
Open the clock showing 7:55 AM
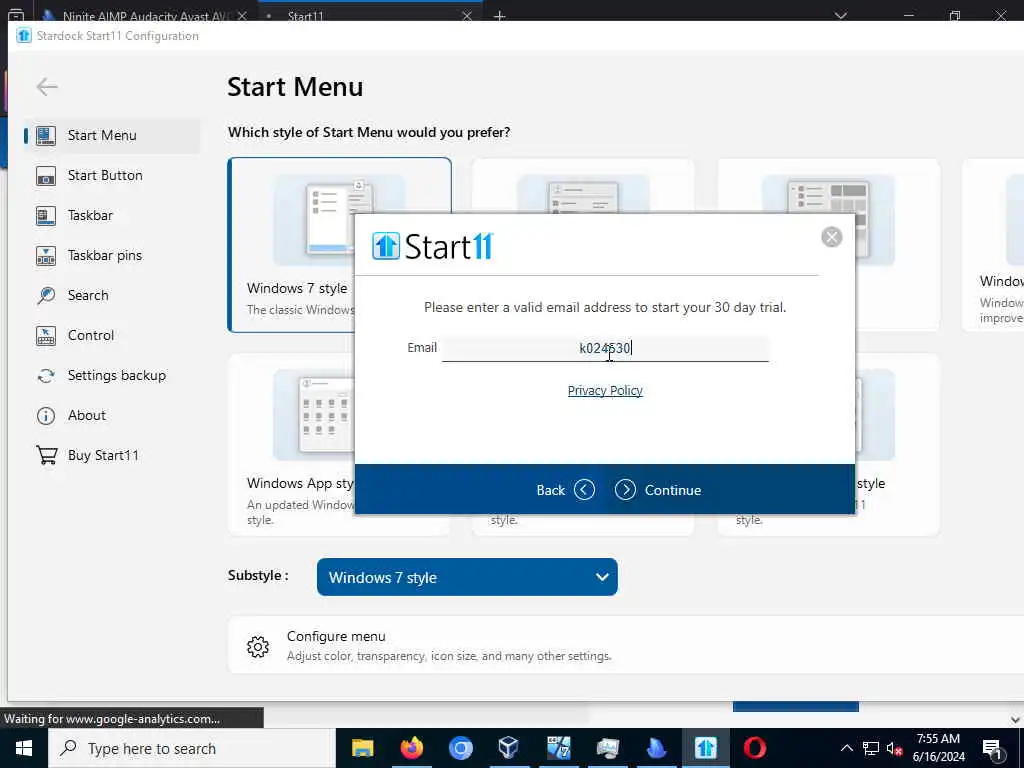click(938, 748)
